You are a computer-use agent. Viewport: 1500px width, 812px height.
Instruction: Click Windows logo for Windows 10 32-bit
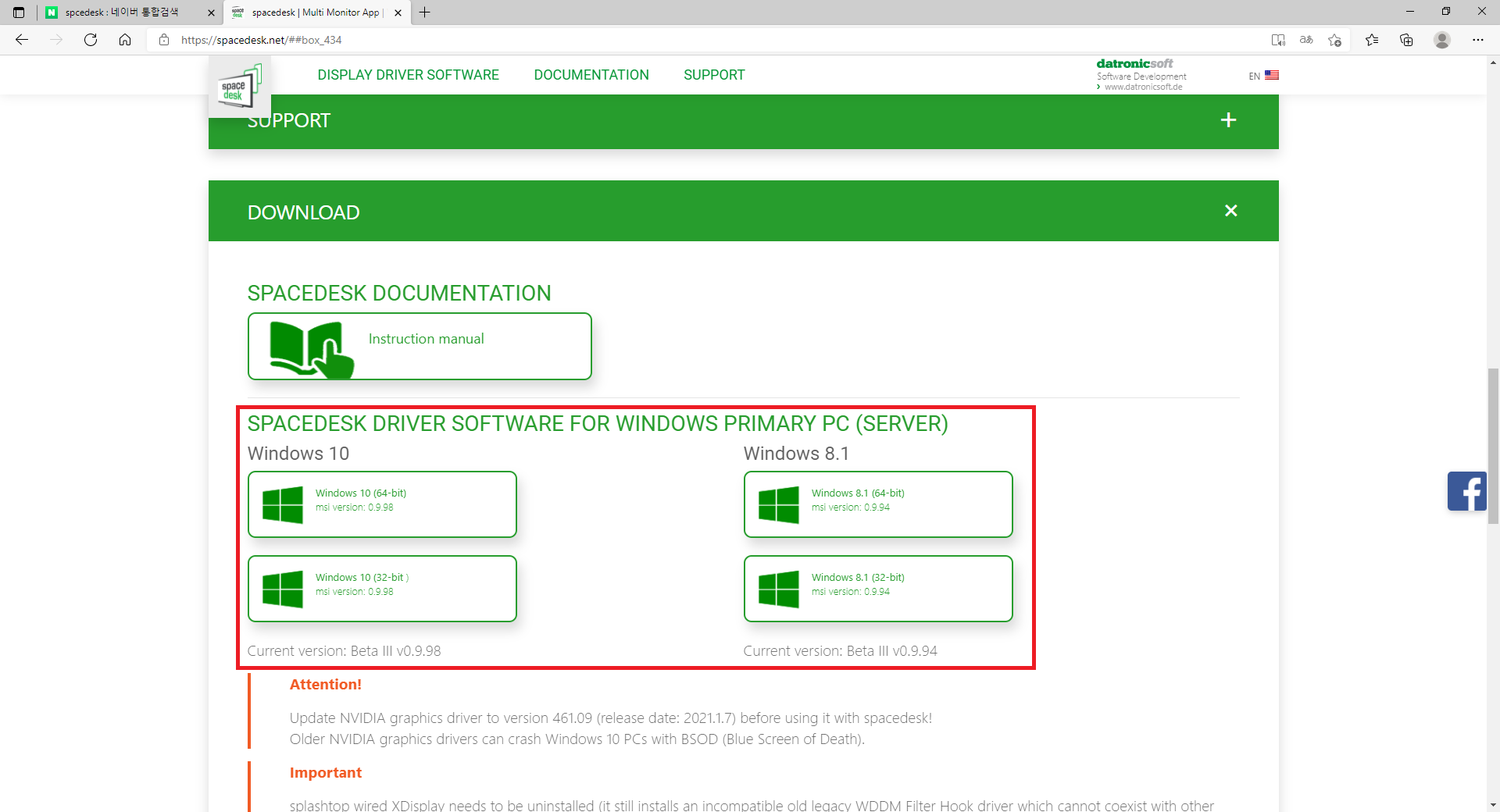282,589
